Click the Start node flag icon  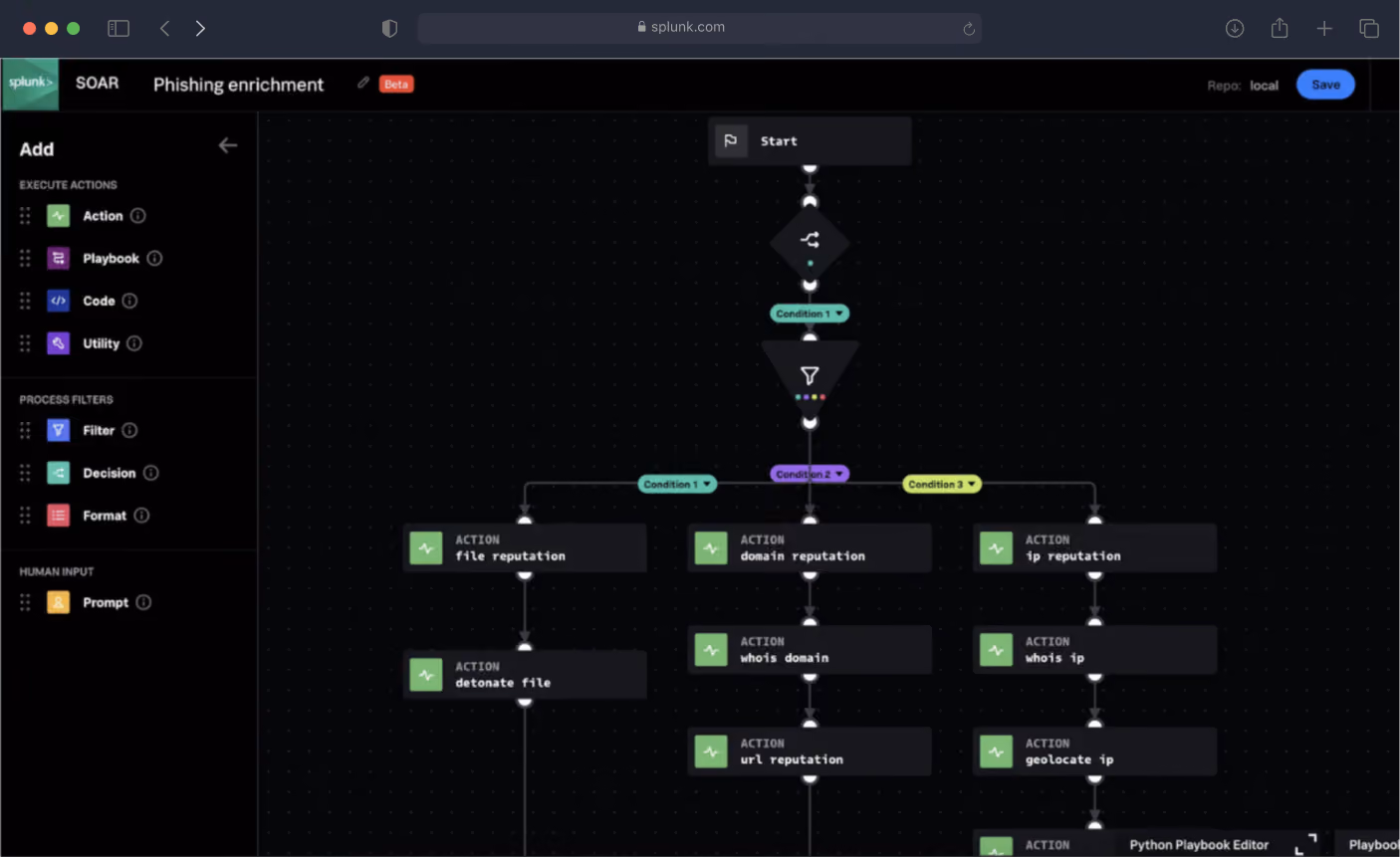tap(731, 141)
